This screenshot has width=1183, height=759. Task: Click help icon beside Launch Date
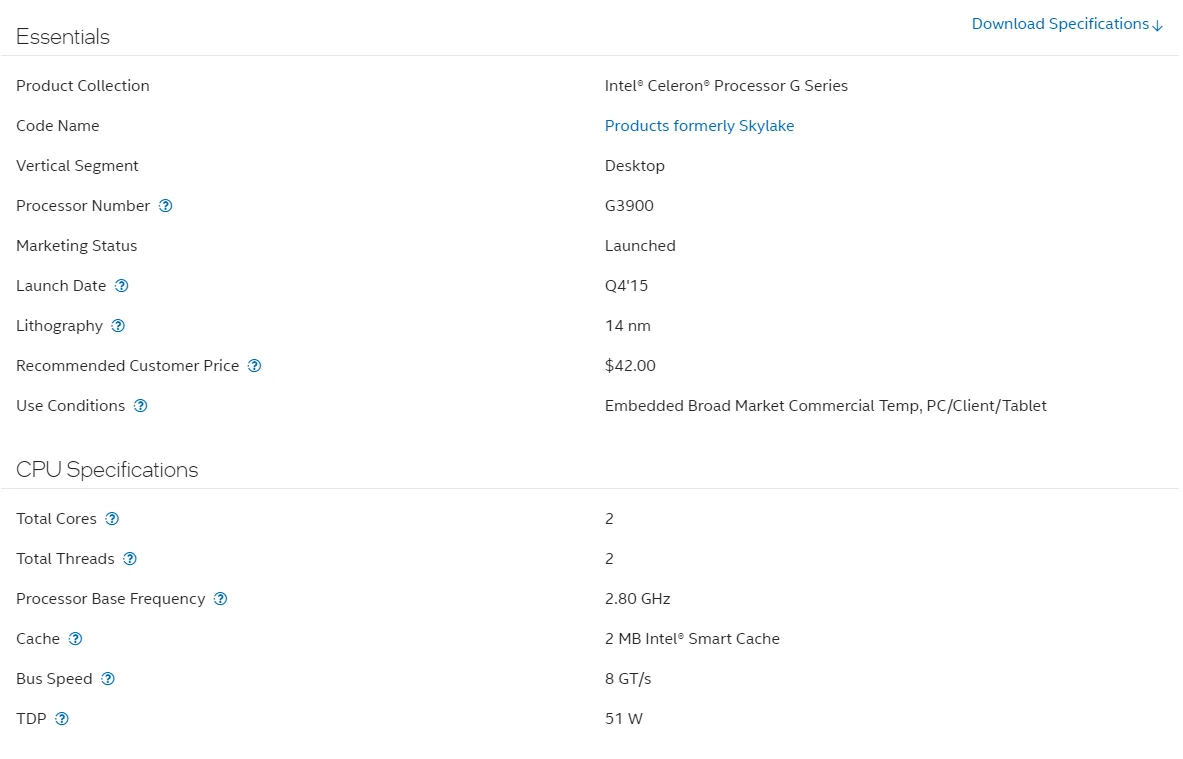(122, 286)
